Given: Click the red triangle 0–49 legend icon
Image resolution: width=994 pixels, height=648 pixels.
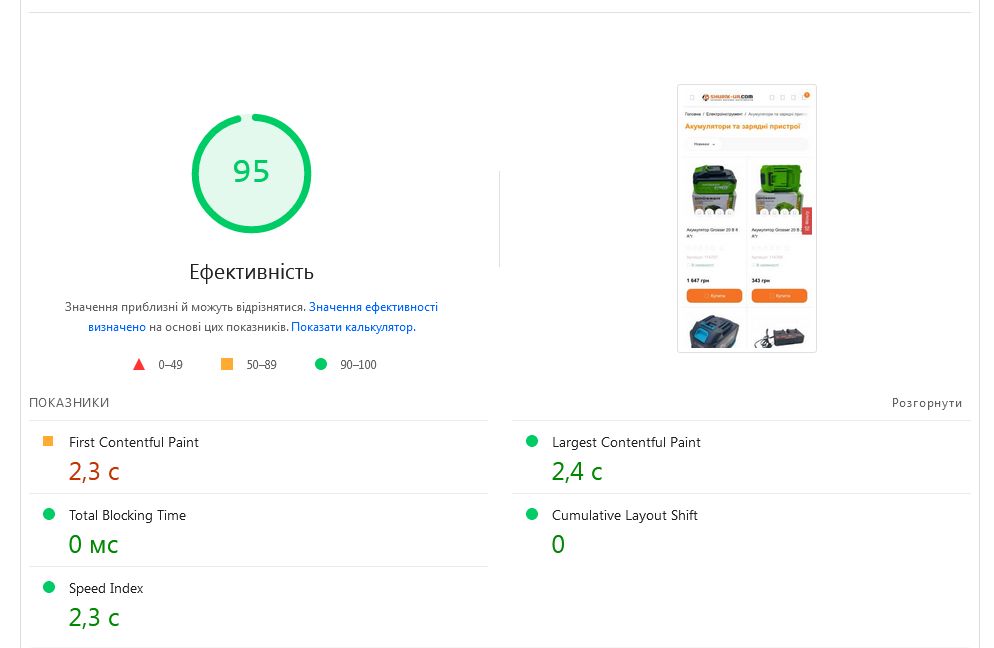Looking at the screenshot, I should pos(139,364).
